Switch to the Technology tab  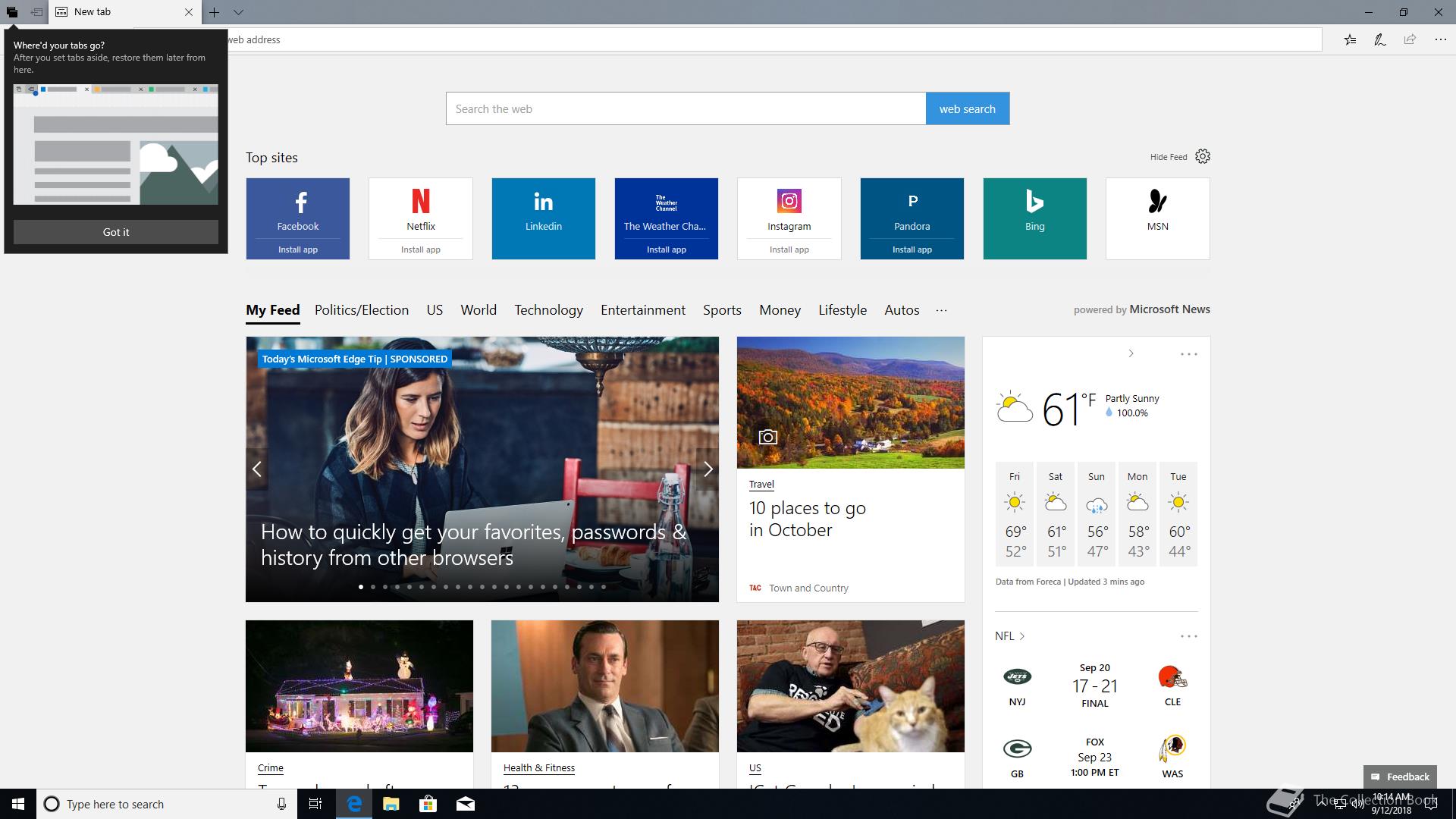[549, 310]
